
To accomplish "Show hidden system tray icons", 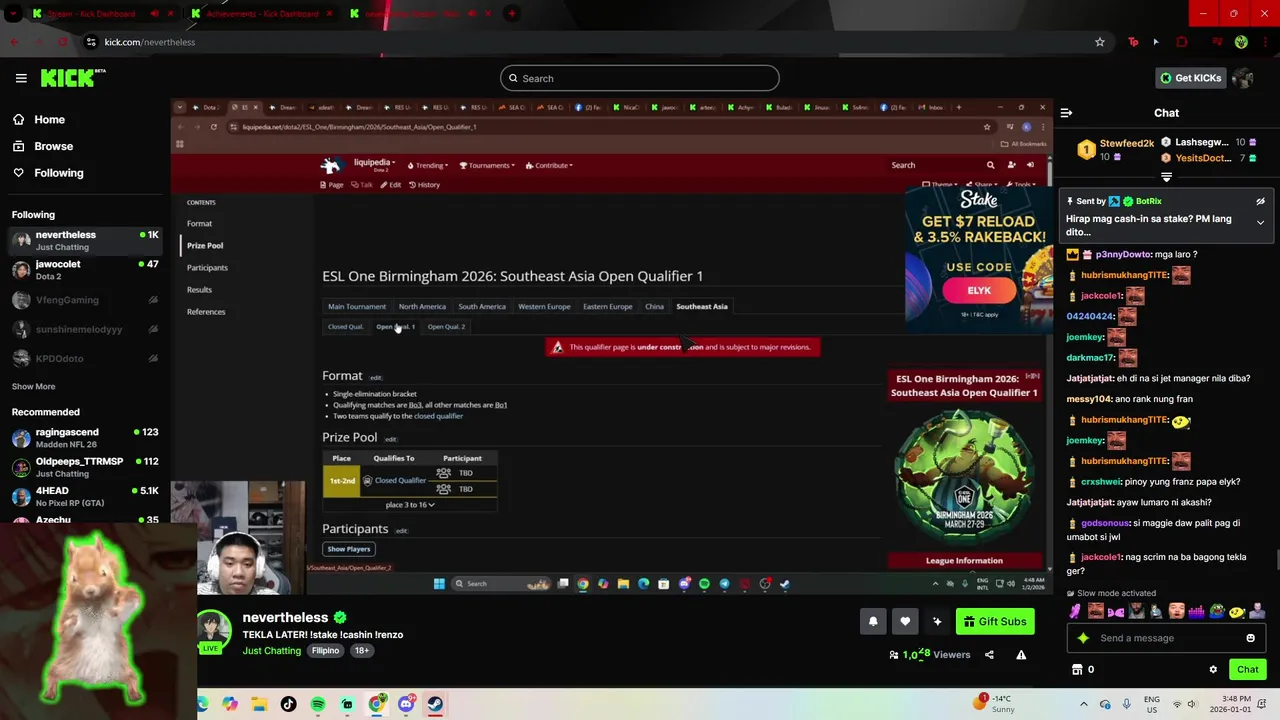I will click(x=1084, y=704).
